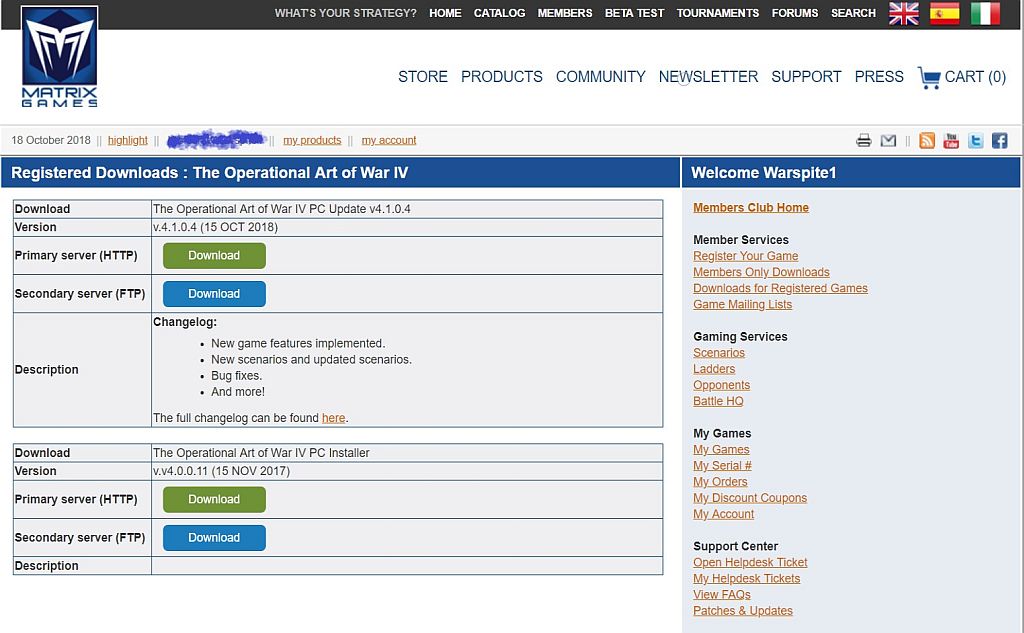Click '18 October 2018' date text
The image size is (1024, 633).
[x=51, y=140]
